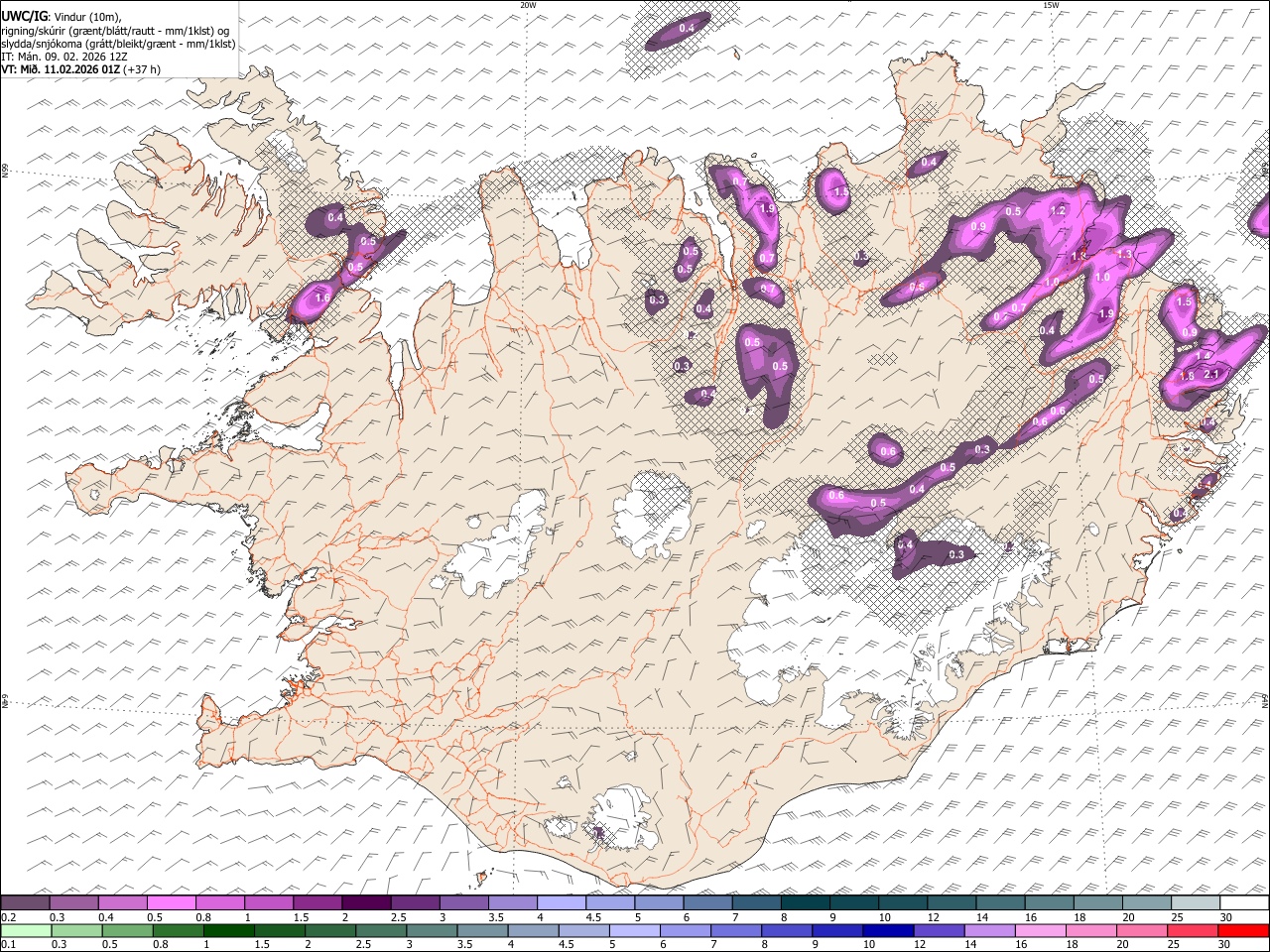Click the '25' label on the lower scale
This screenshot has height=952, width=1270.
pyautogui.click(x=1173, y=945)
